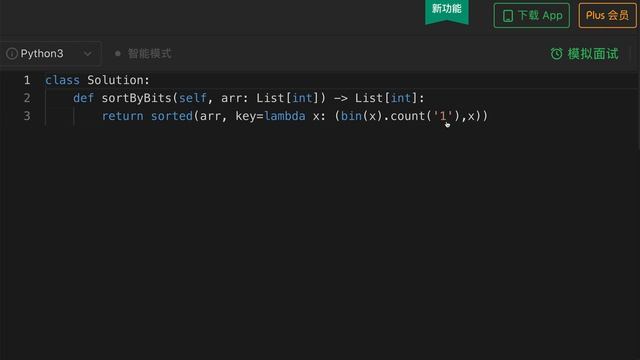Image resolution: width=640 pixels, height=360 pixels.
Task: Click the 'return' keyword in line 3
Action: pyautogui.click(x=122, y=116)
